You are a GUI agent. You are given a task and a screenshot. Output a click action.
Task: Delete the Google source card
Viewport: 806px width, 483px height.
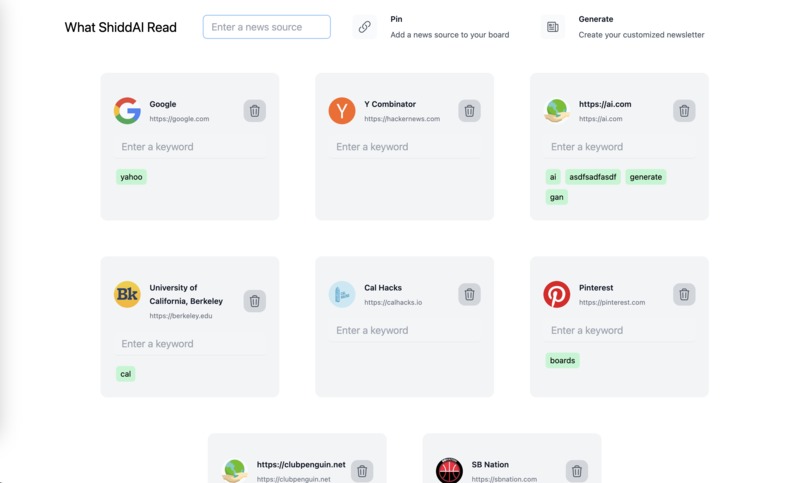click(x=254, y=110)
